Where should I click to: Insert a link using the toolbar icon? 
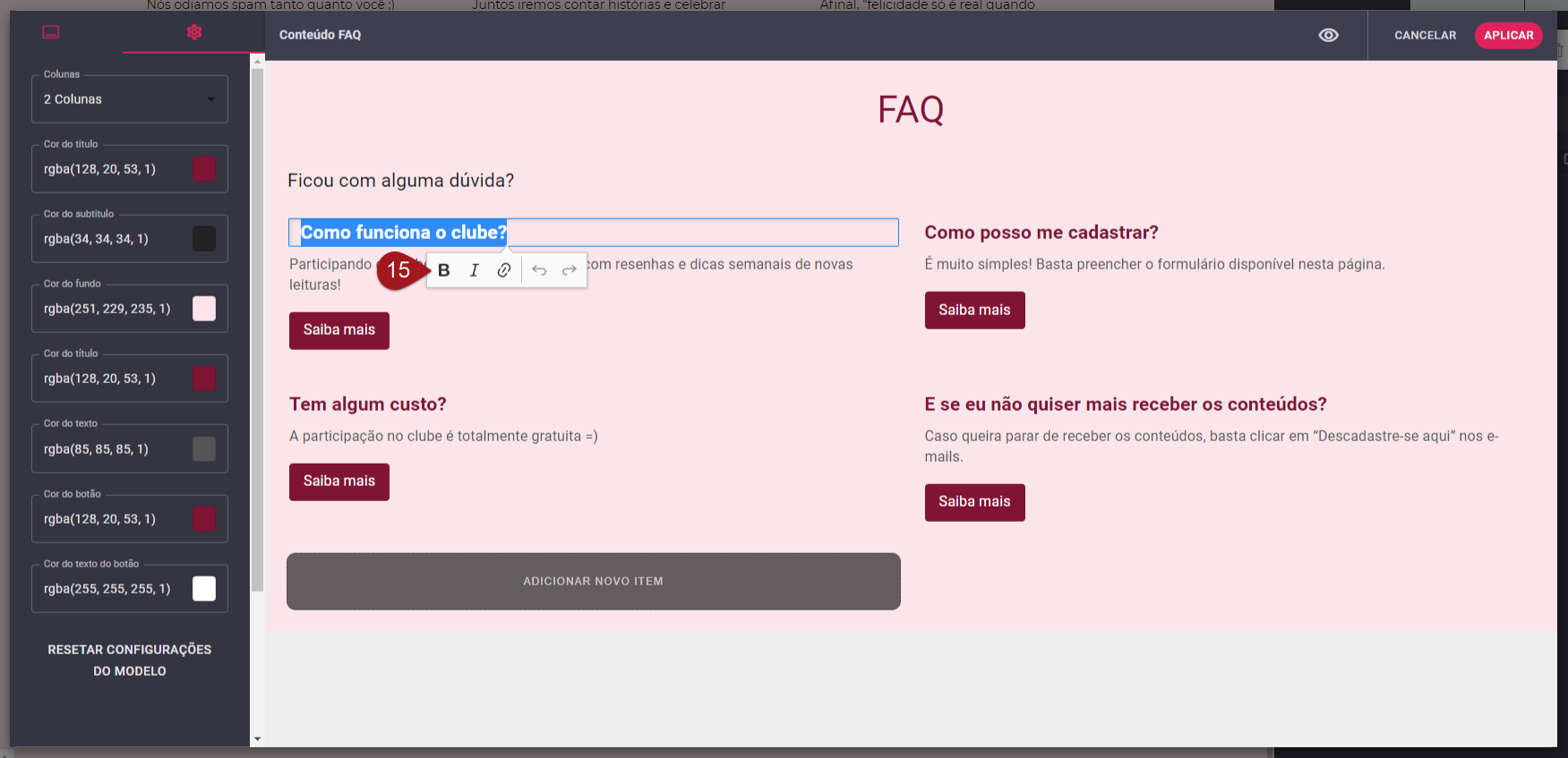504,270
